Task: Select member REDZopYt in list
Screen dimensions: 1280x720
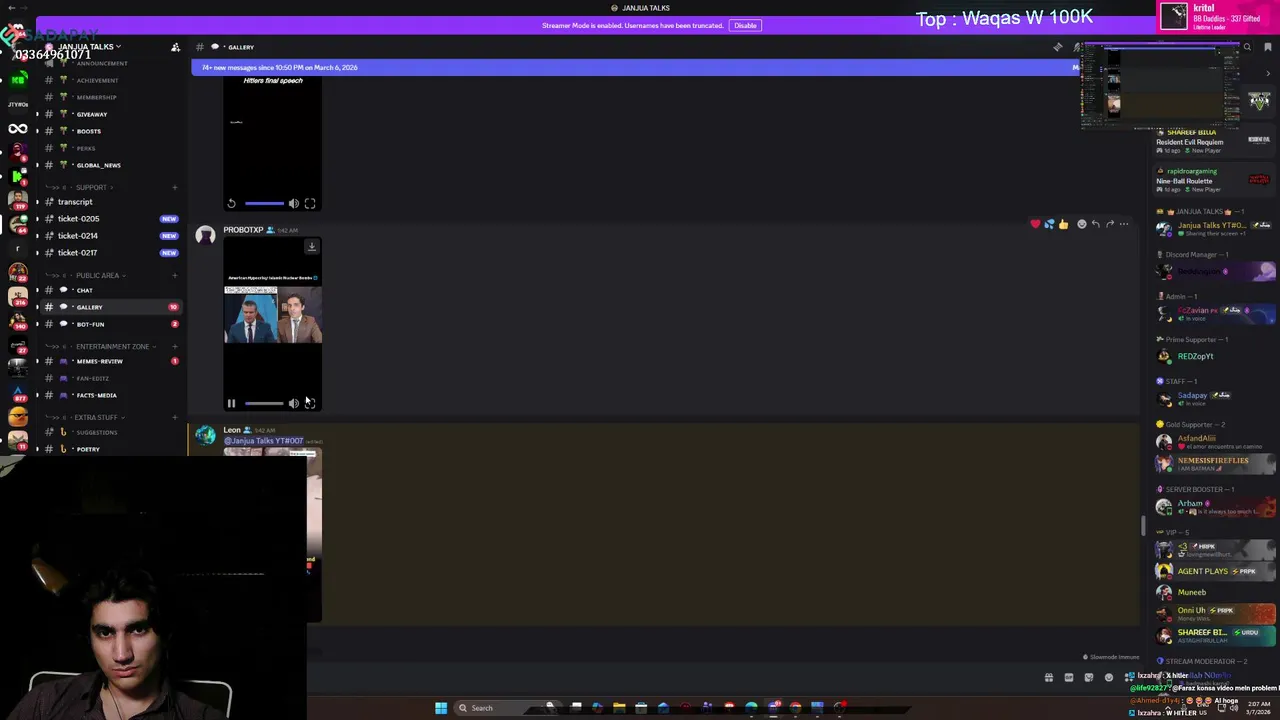Action: coord(1214,356)
